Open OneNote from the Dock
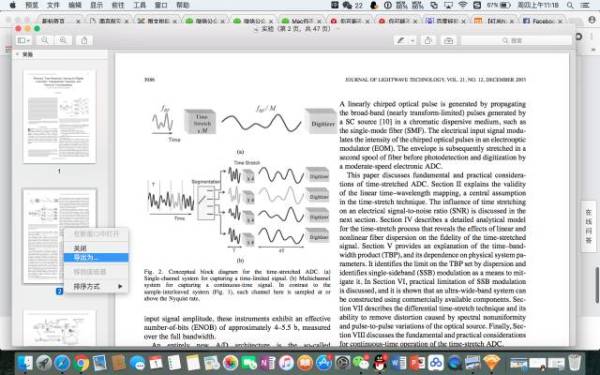 coord(268,362)
